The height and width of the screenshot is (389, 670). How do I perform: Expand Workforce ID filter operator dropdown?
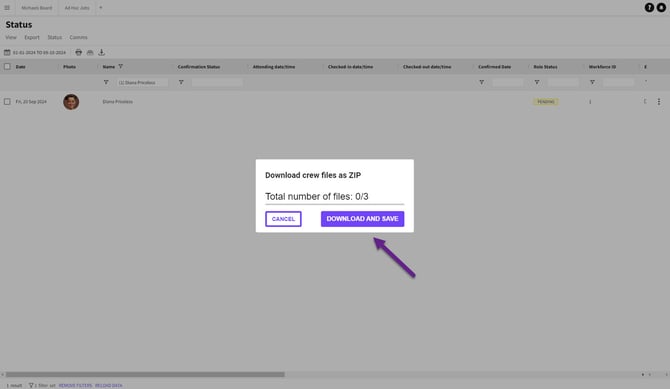tap(592, 82)
